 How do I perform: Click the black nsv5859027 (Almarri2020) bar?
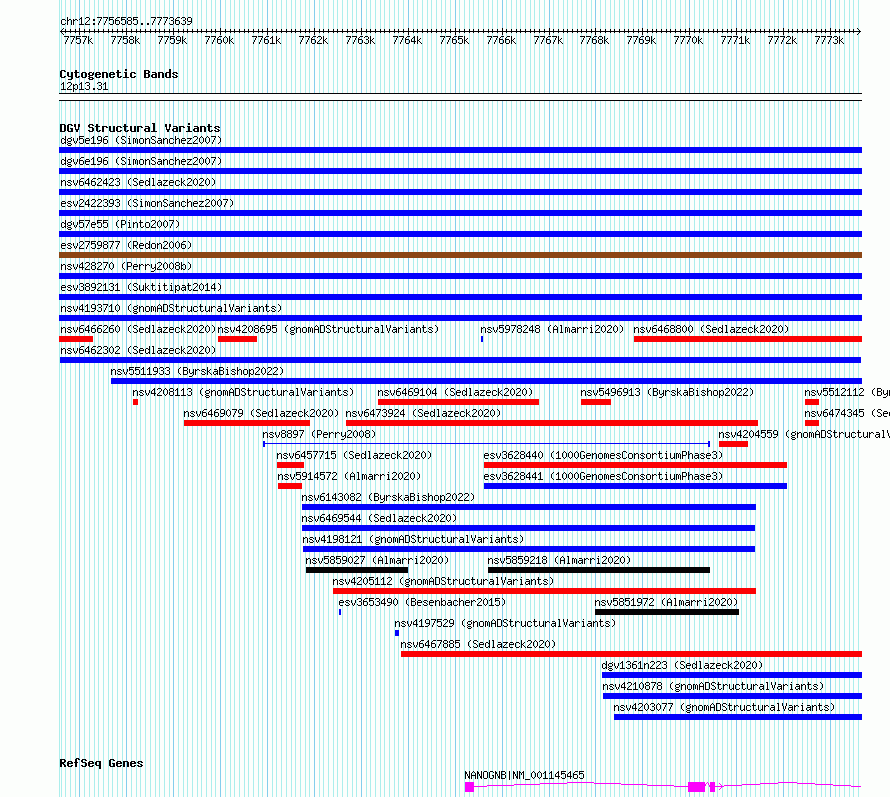coord(357,570)
